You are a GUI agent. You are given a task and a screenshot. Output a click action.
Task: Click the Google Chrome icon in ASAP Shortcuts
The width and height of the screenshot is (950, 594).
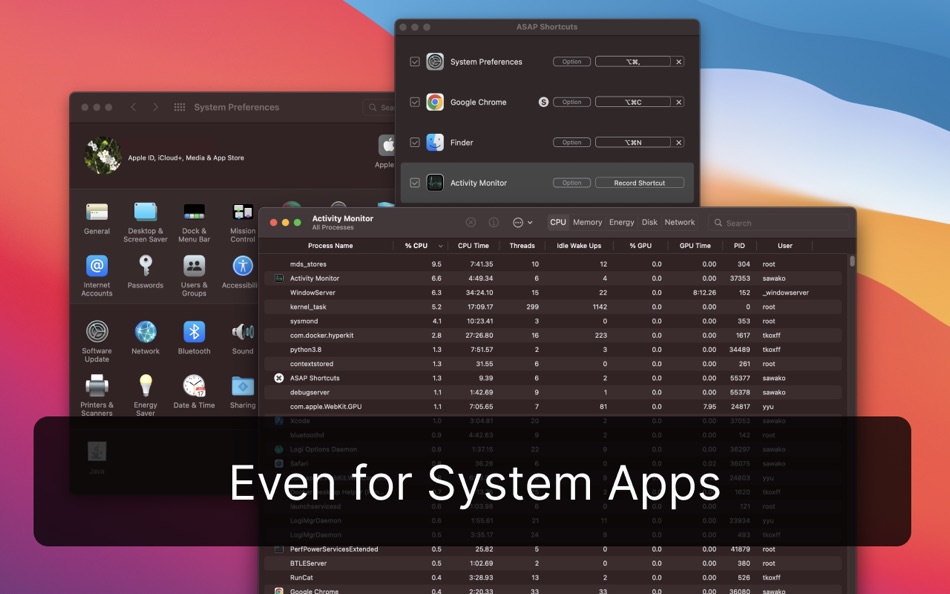click(435, 102)
